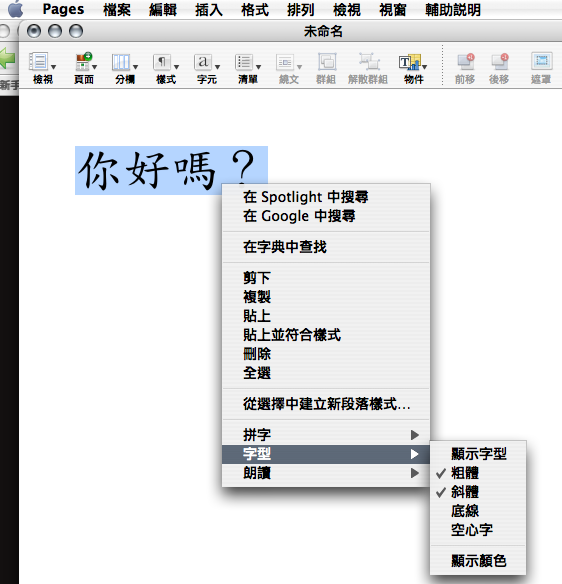The height and width of the screenshot is (584, 562).
Task: Click the 物件 objects toolbar icon
Action: tap(410, 62)
